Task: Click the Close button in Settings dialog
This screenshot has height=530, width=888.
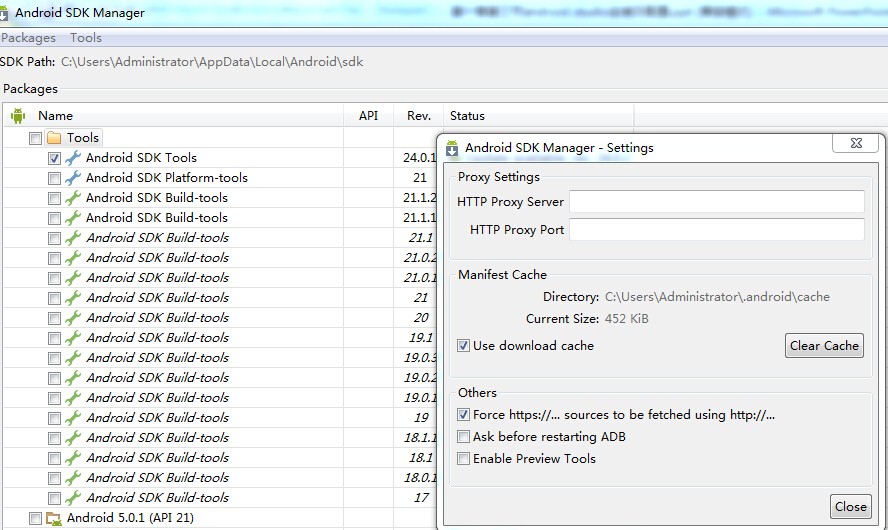Action: 851,507
